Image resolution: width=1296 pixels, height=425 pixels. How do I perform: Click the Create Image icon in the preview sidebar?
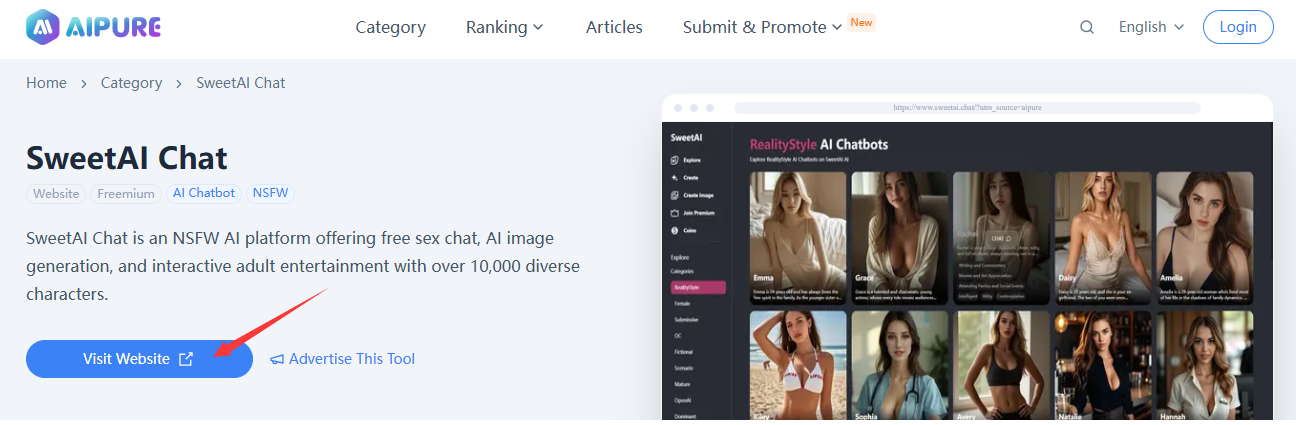click(675, 195)
